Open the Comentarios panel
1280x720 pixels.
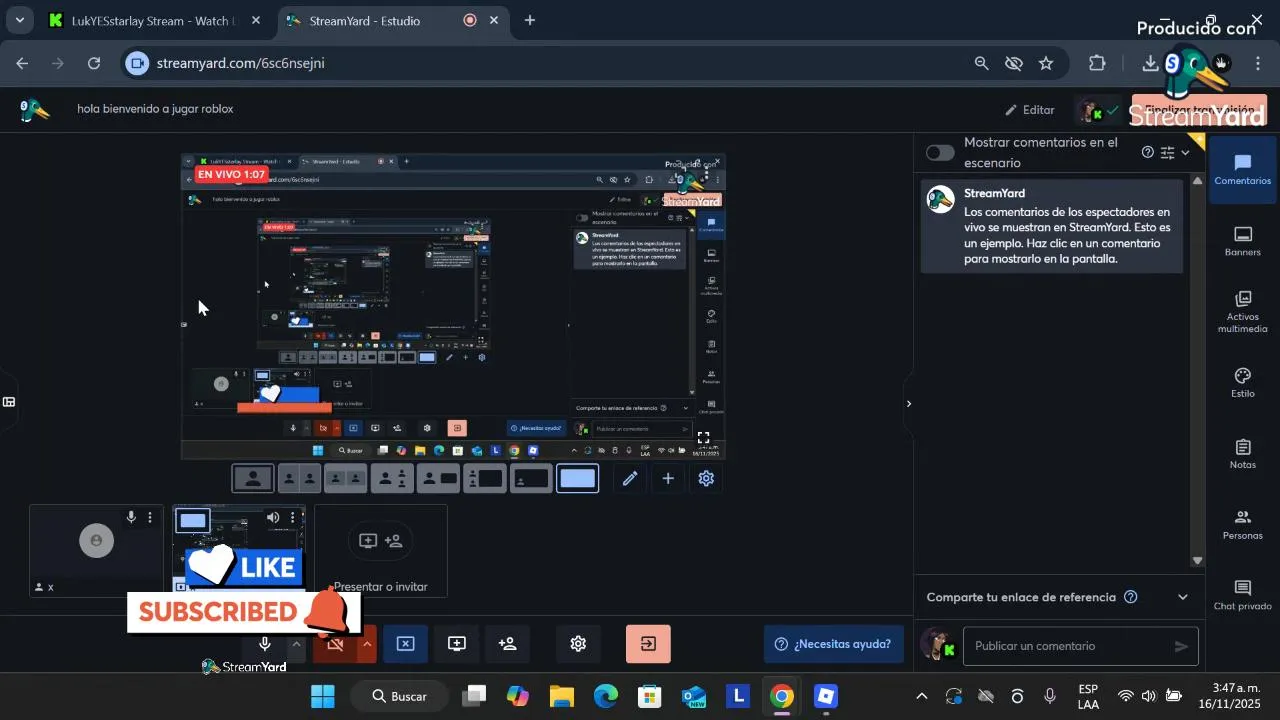(1242, 170)
